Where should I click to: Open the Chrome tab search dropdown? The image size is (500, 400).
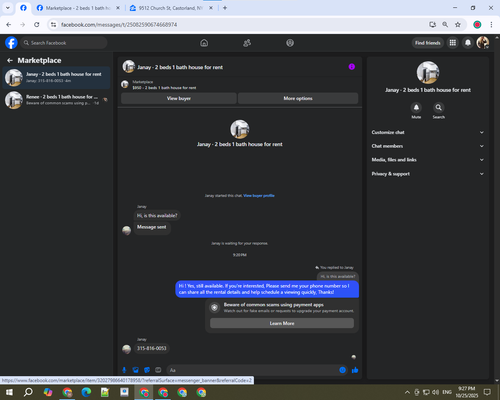click(x=8, y=8)
